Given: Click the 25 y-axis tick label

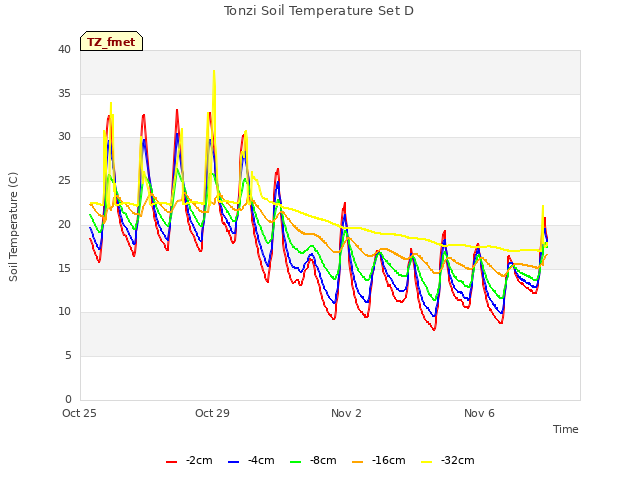Looking at the screenshot, I should point(64,180).
